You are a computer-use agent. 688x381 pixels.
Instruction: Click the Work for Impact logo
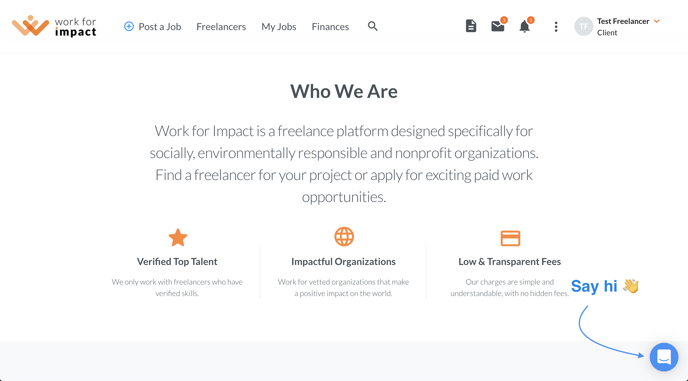54,26
